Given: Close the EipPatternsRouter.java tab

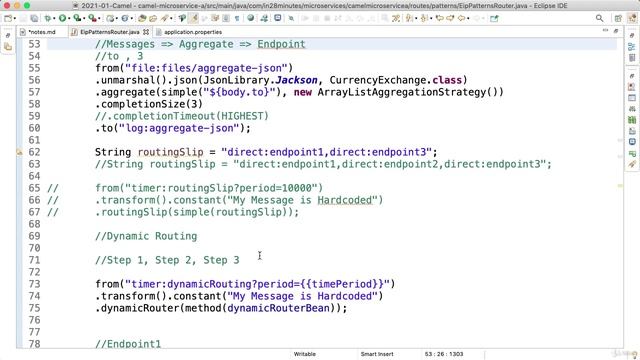Looking at the screenshot, I should coord(146,32).
